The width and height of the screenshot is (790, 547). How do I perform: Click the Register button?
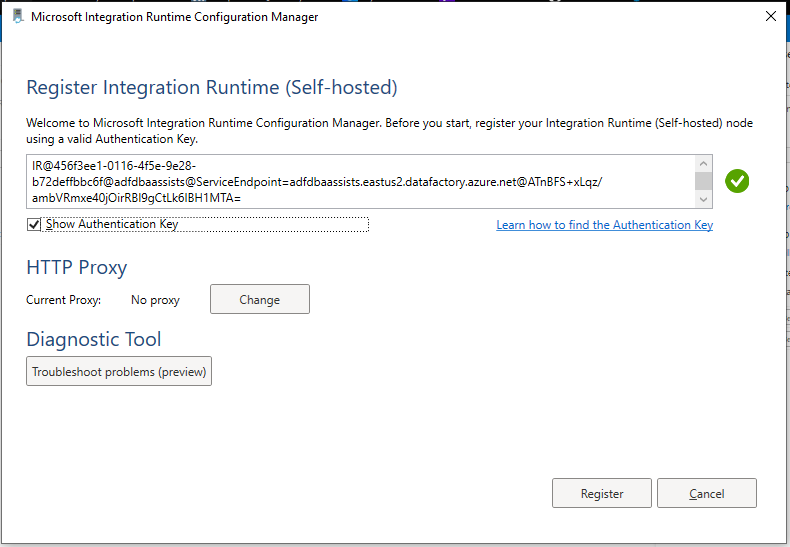tap(602, 493)
